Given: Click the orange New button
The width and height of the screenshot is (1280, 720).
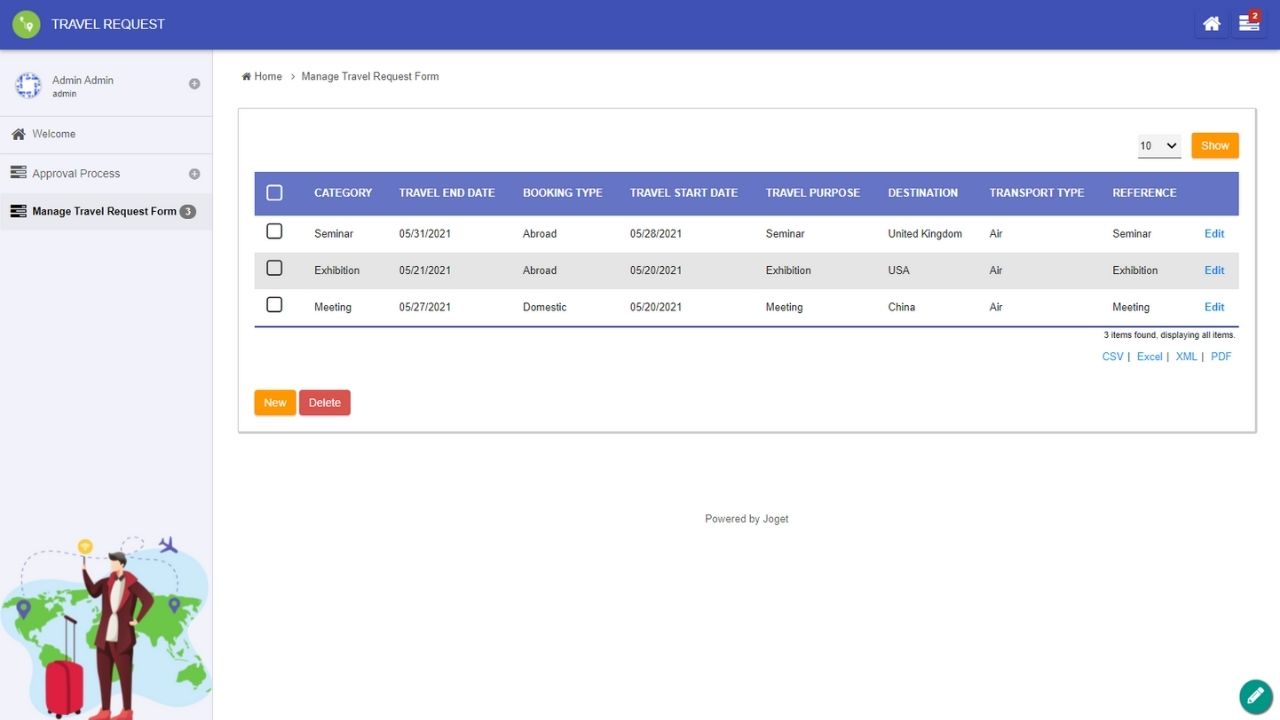Looking at the screenshot, I should point(275,403).
